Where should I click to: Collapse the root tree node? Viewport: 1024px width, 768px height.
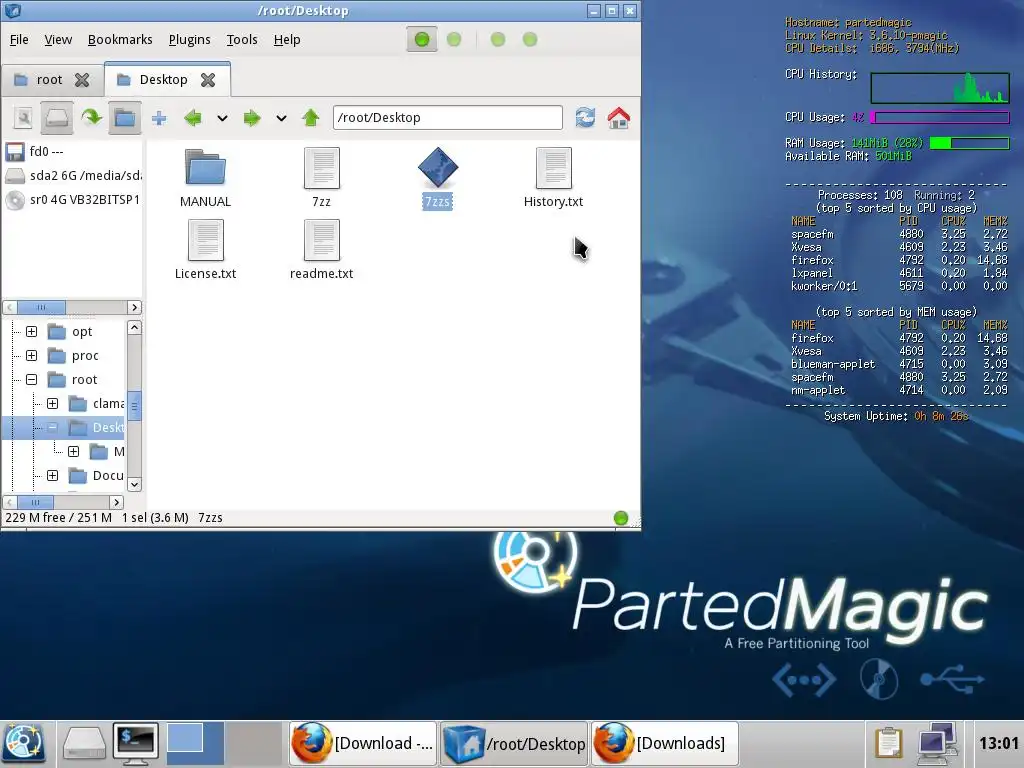(x=31, y=380)
